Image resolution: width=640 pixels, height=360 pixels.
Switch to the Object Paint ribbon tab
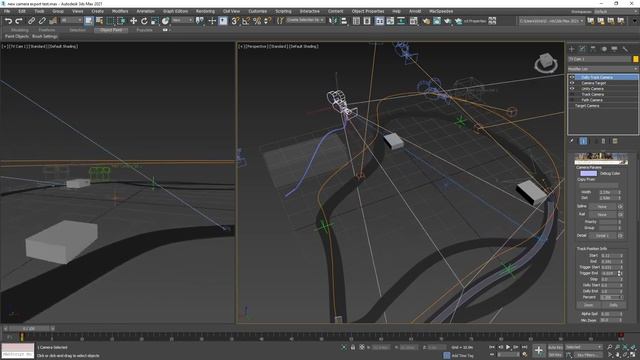(111, 30)
